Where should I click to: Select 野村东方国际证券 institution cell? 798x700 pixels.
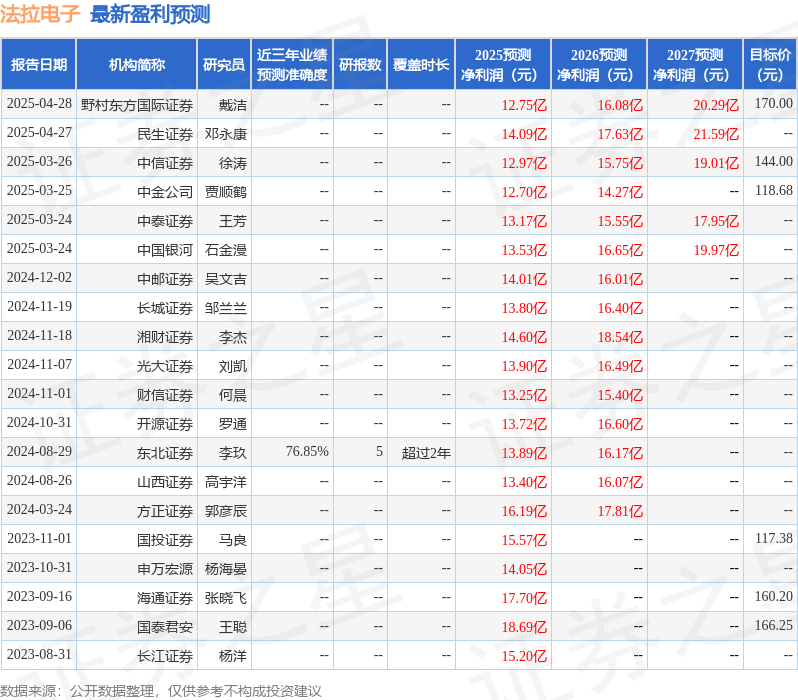tap(137, 105)
